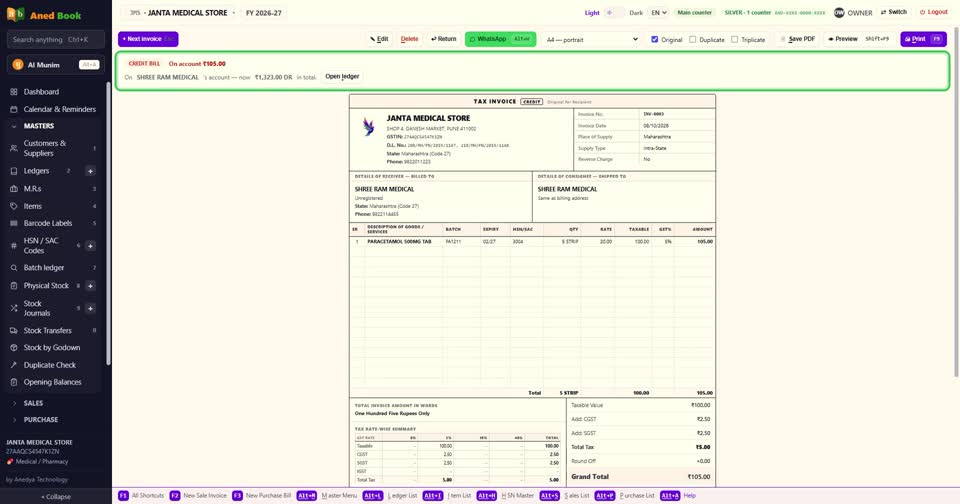This screenshot has height=504, width=960.
Task: Start New Purchase Bill via F3
Action: click(x=261, y=495)
